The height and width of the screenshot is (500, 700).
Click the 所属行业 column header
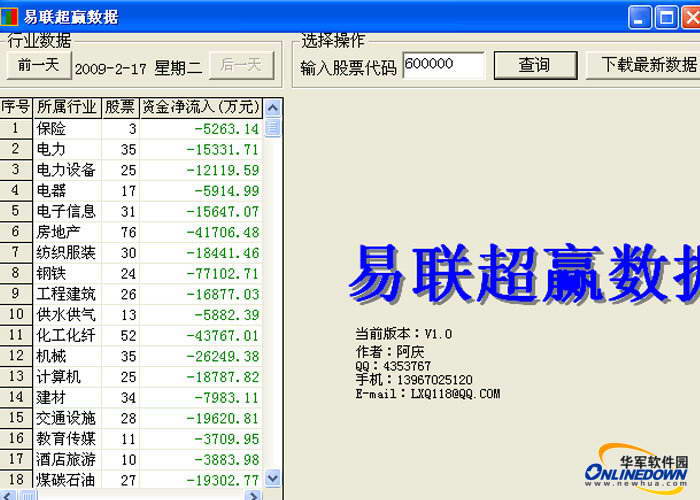(67, 108)
